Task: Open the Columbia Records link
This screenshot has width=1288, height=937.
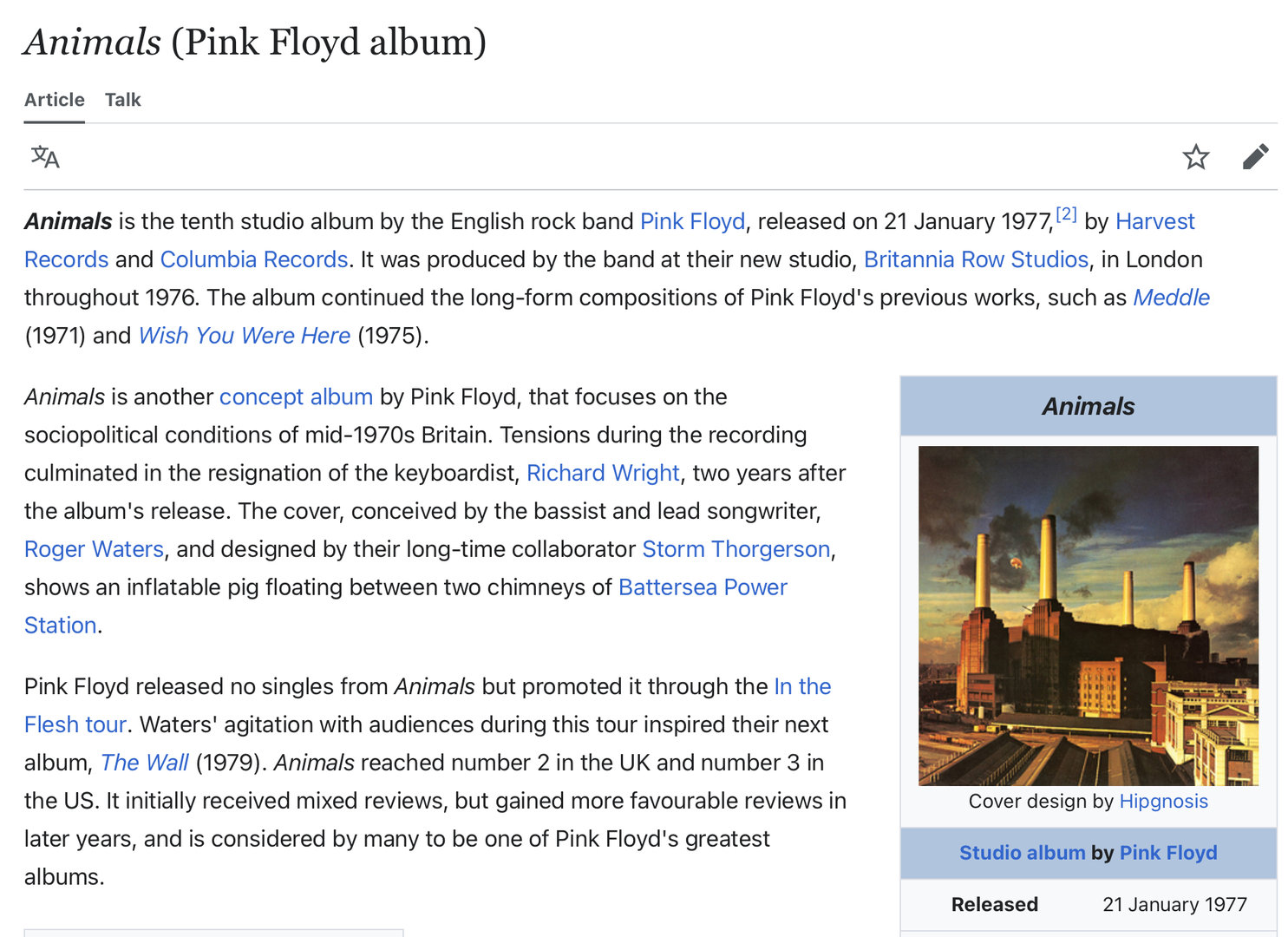Action: point(253,259)
